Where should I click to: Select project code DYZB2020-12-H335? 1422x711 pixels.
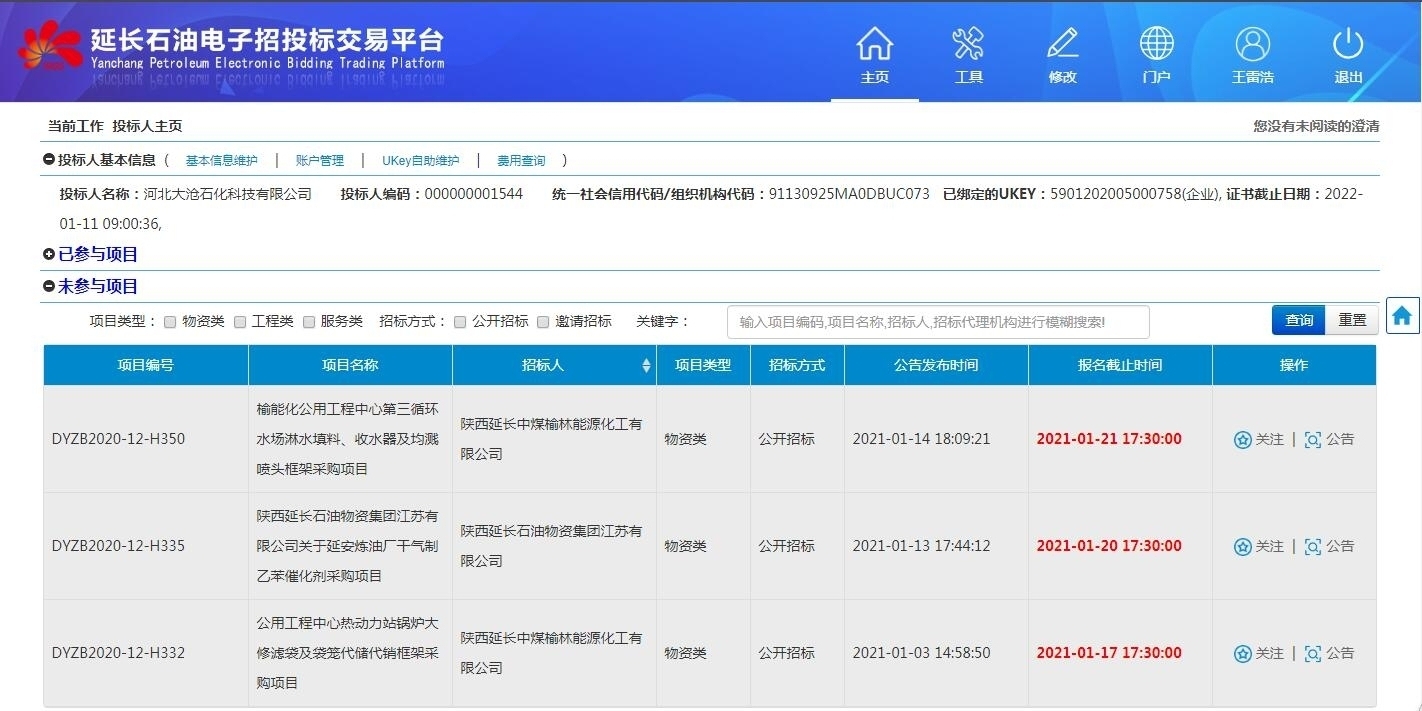(x=118, y=546)
